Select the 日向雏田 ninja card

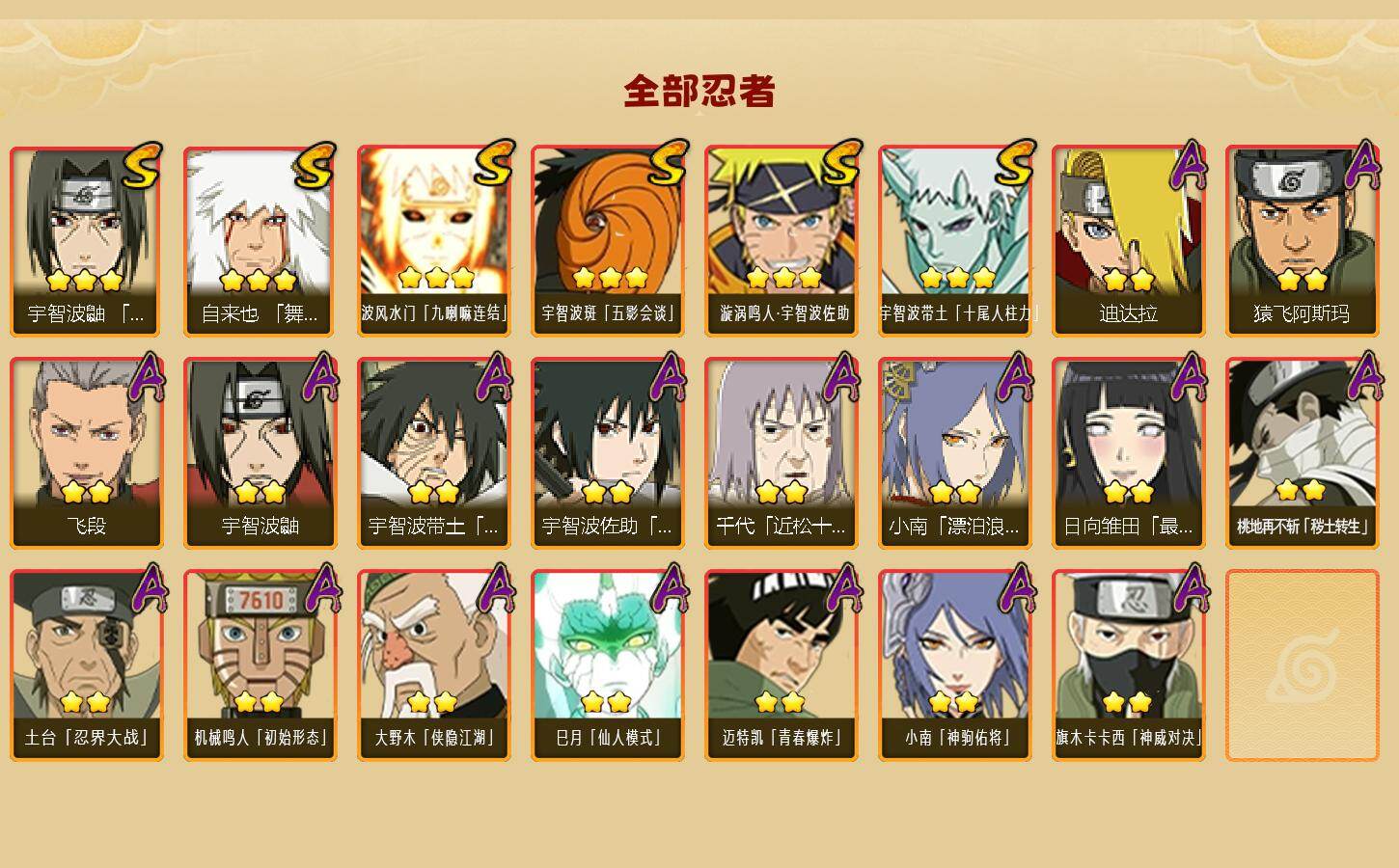(1128, 453)
